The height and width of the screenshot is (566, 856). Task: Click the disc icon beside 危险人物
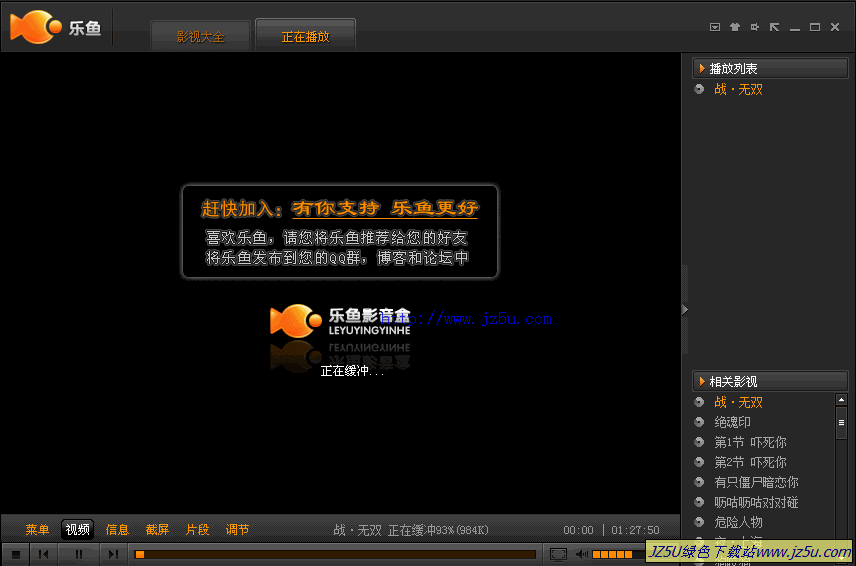pyautogui.click(x=699, y=522)
